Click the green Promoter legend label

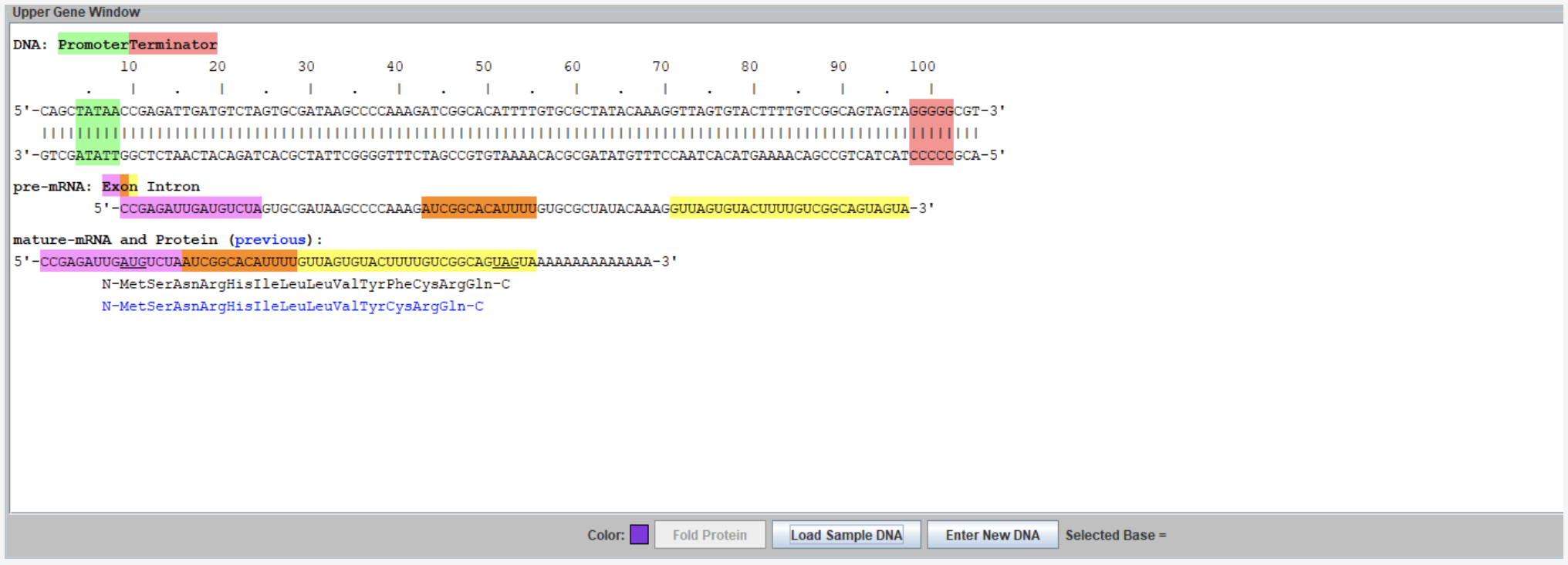(93, 45)
